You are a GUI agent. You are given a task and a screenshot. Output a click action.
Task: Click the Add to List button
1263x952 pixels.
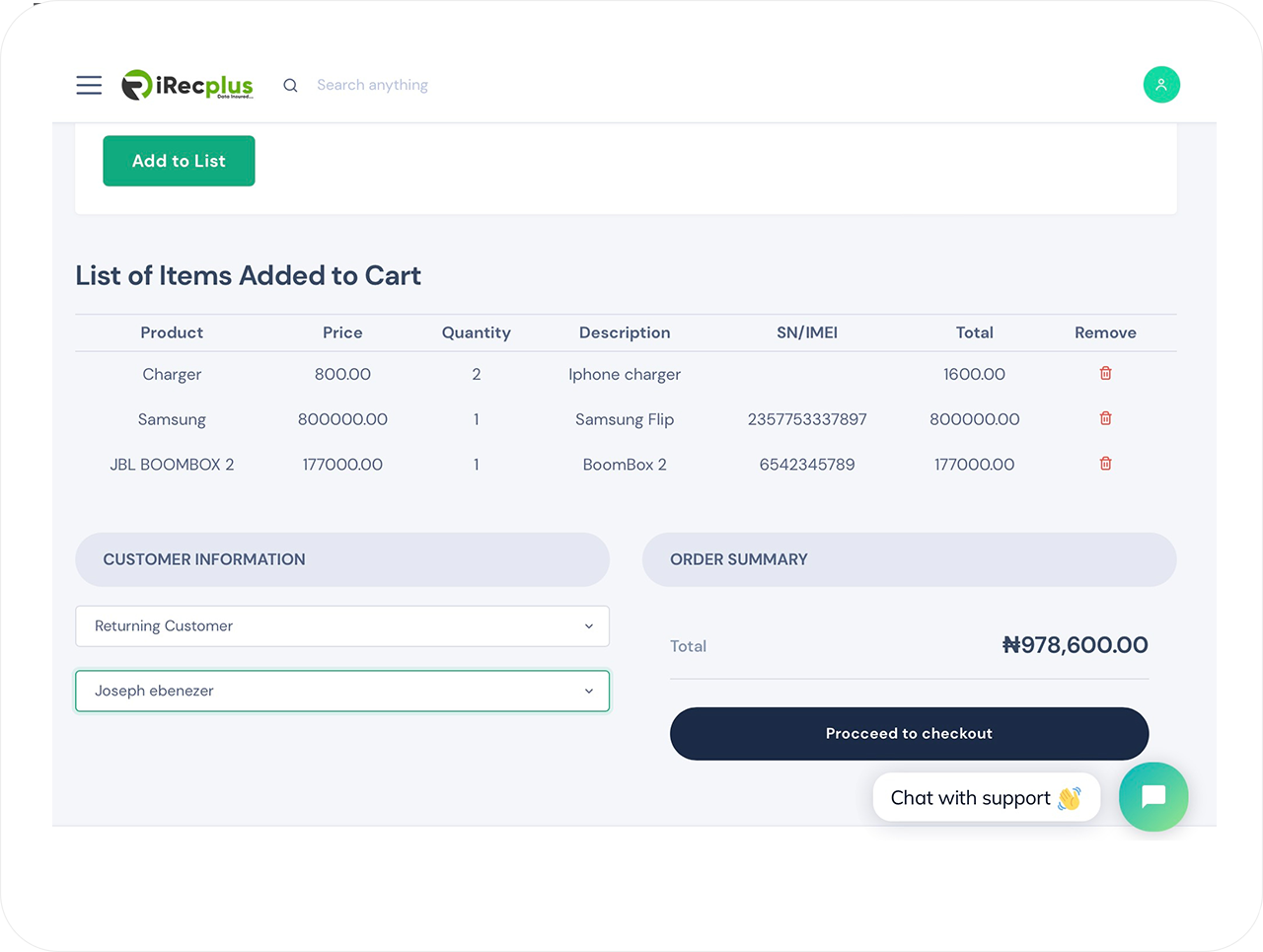pos(179,161)
